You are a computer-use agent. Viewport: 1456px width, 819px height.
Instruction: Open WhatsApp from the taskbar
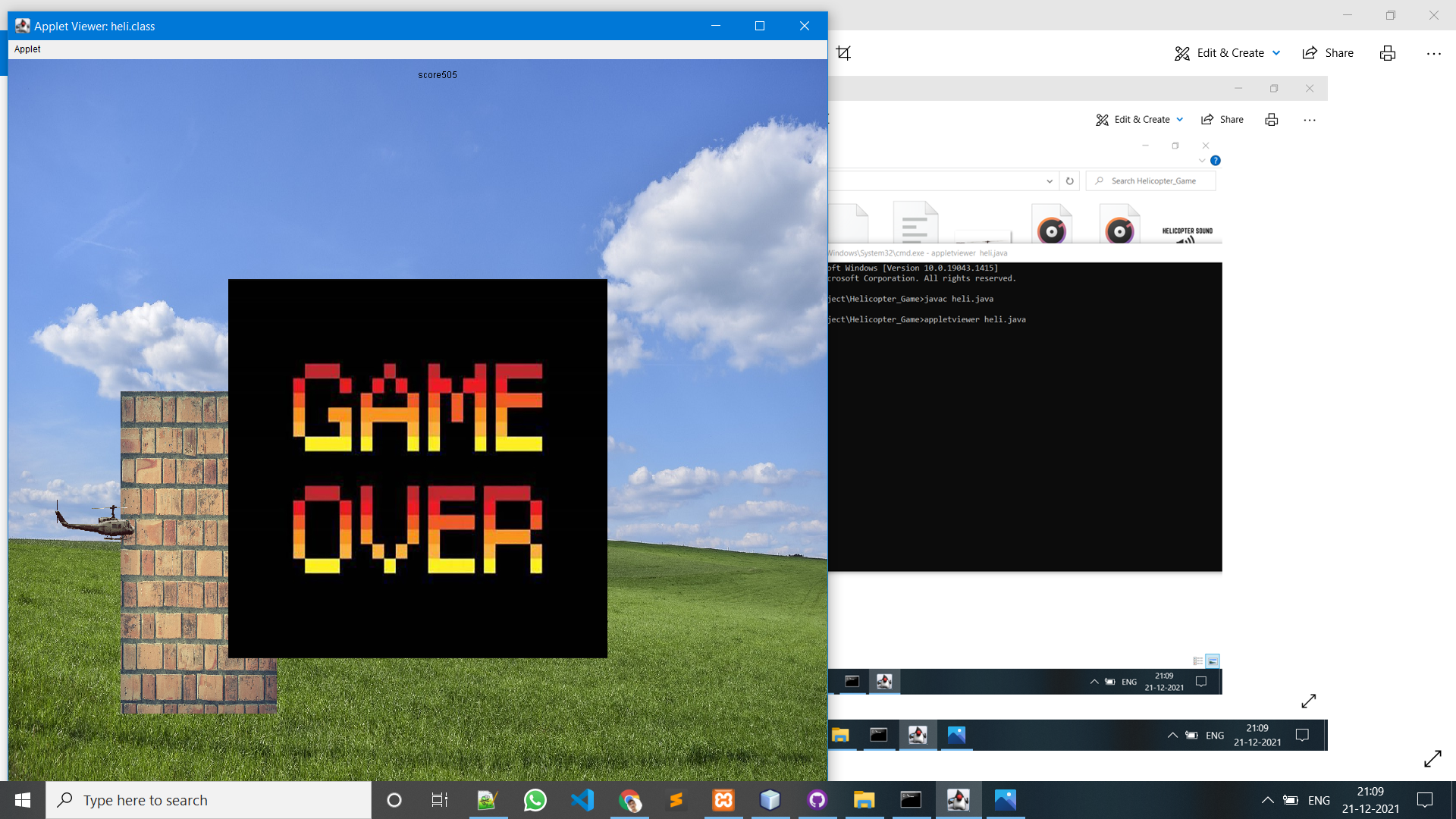pyautogui.click(x=535, y=799)
